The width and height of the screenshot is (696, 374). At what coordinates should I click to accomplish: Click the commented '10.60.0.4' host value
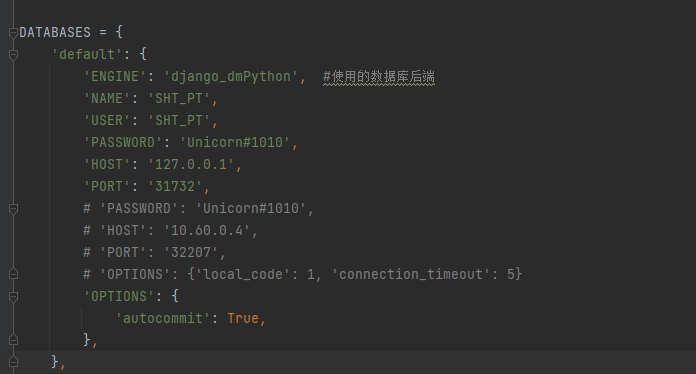[x=207, y=230]
